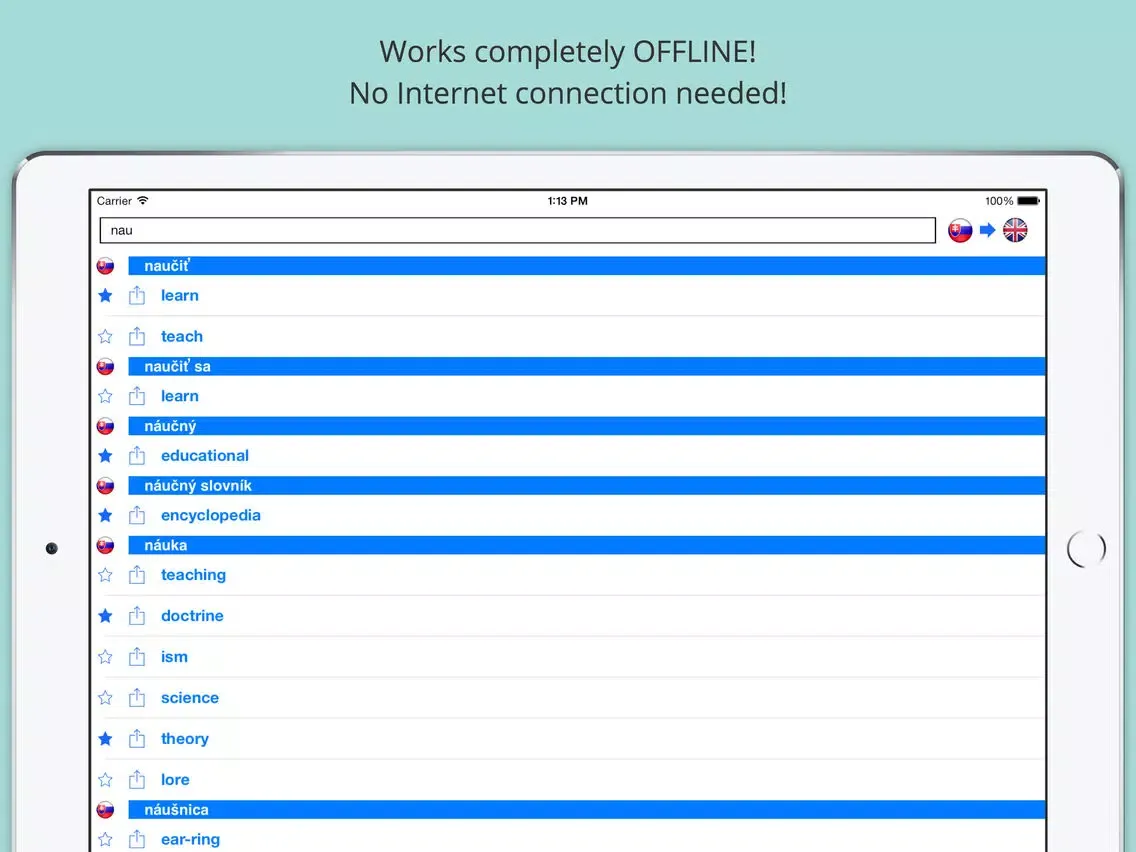Share the 'encyclopedia' translation
Image resolution: width=1136 pixels, height=852 pixels.
point(137,515)
